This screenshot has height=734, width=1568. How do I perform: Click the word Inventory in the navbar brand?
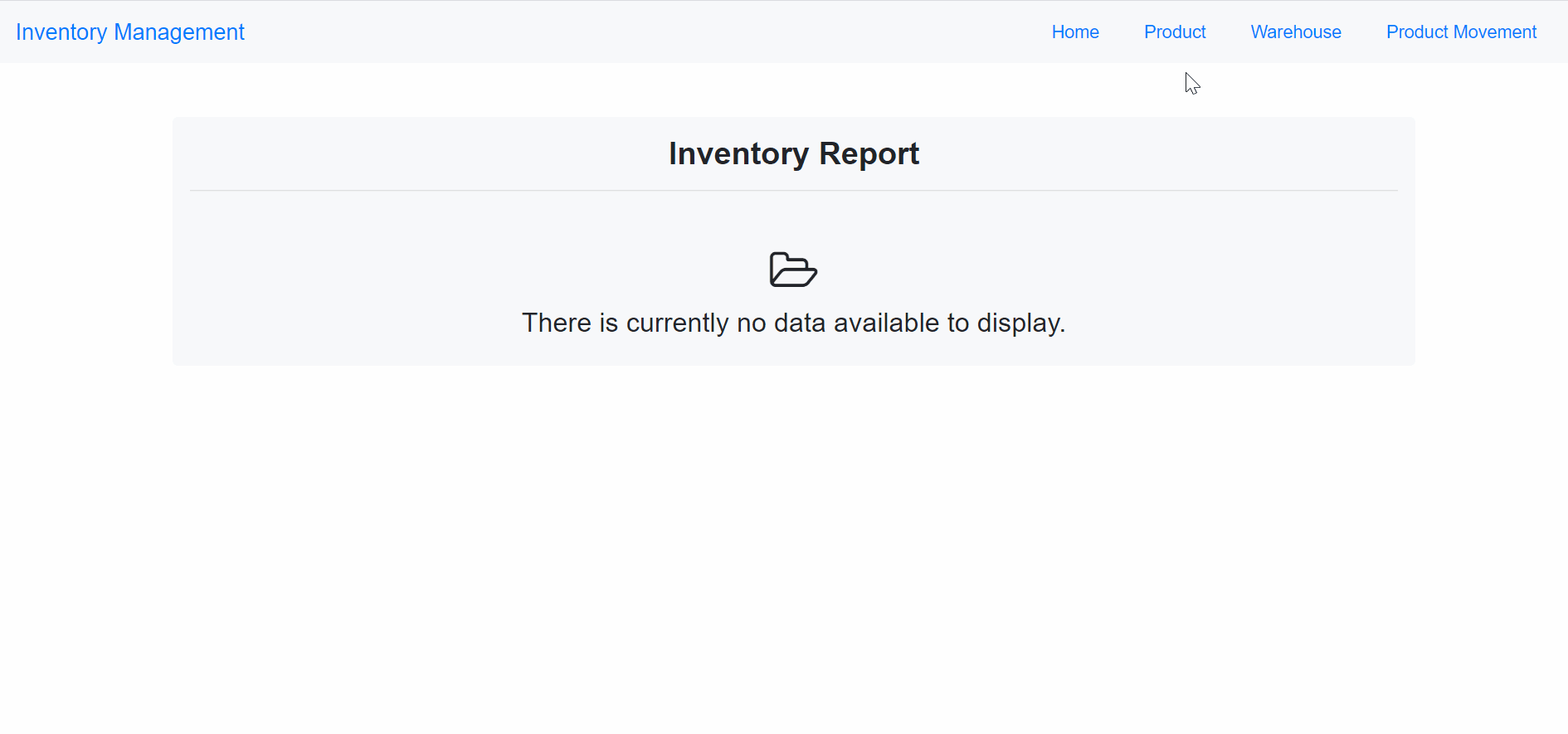[x=61, y=32]
